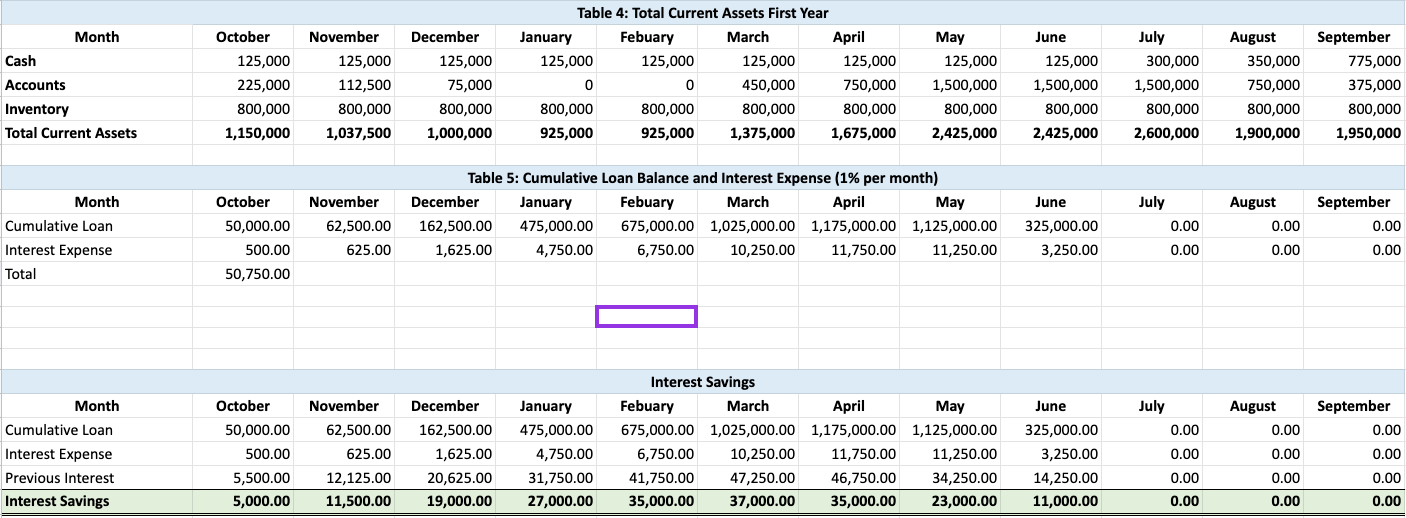Select November Interest Savings 11,500.00

click(358, 501)
